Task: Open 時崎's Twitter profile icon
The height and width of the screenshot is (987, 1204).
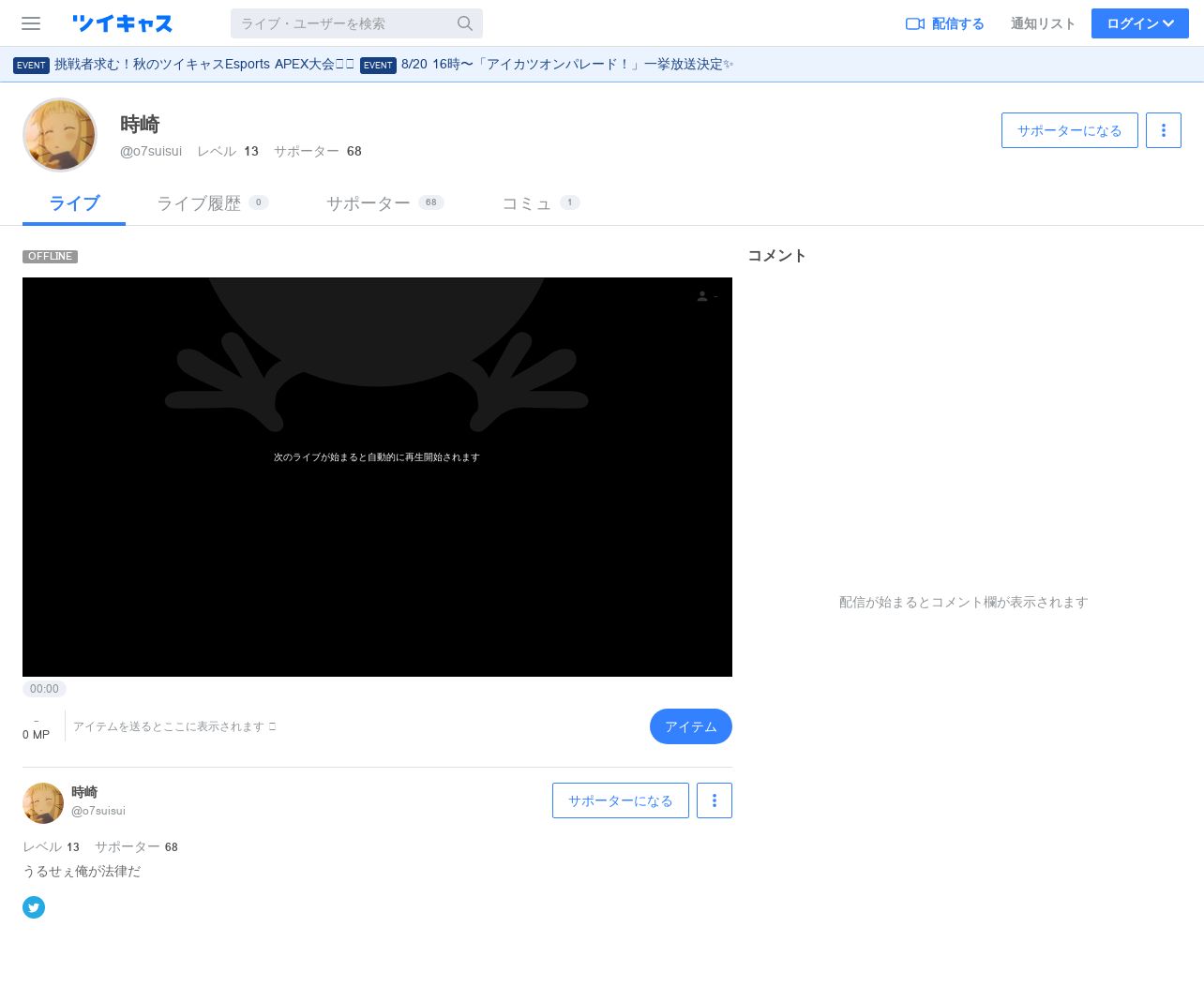Action: [x=34, y=907]
